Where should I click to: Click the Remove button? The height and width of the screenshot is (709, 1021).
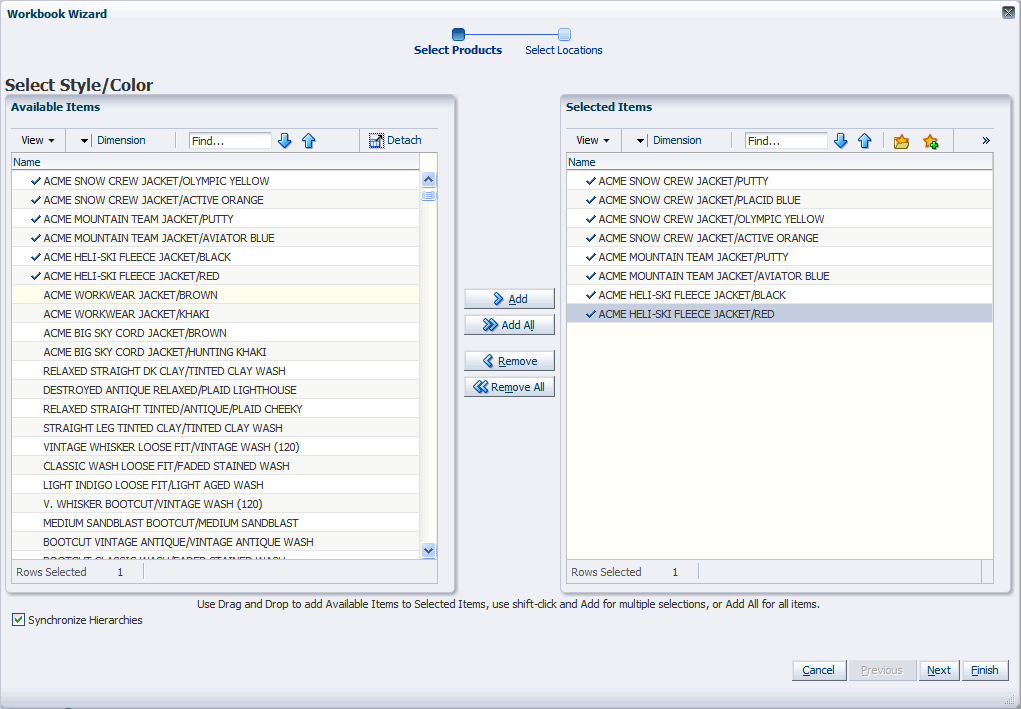tap(509, 361)
